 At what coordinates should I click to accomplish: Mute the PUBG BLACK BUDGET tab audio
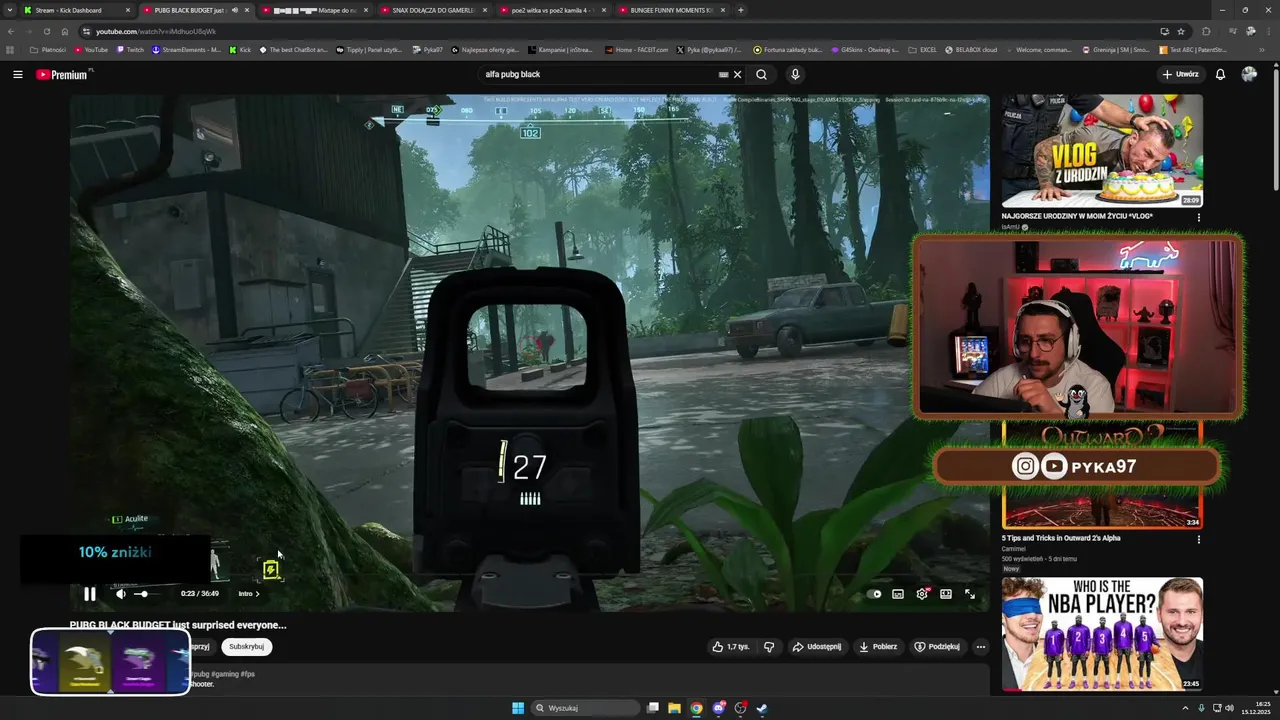pyautogui.click(x=235, y=10)
